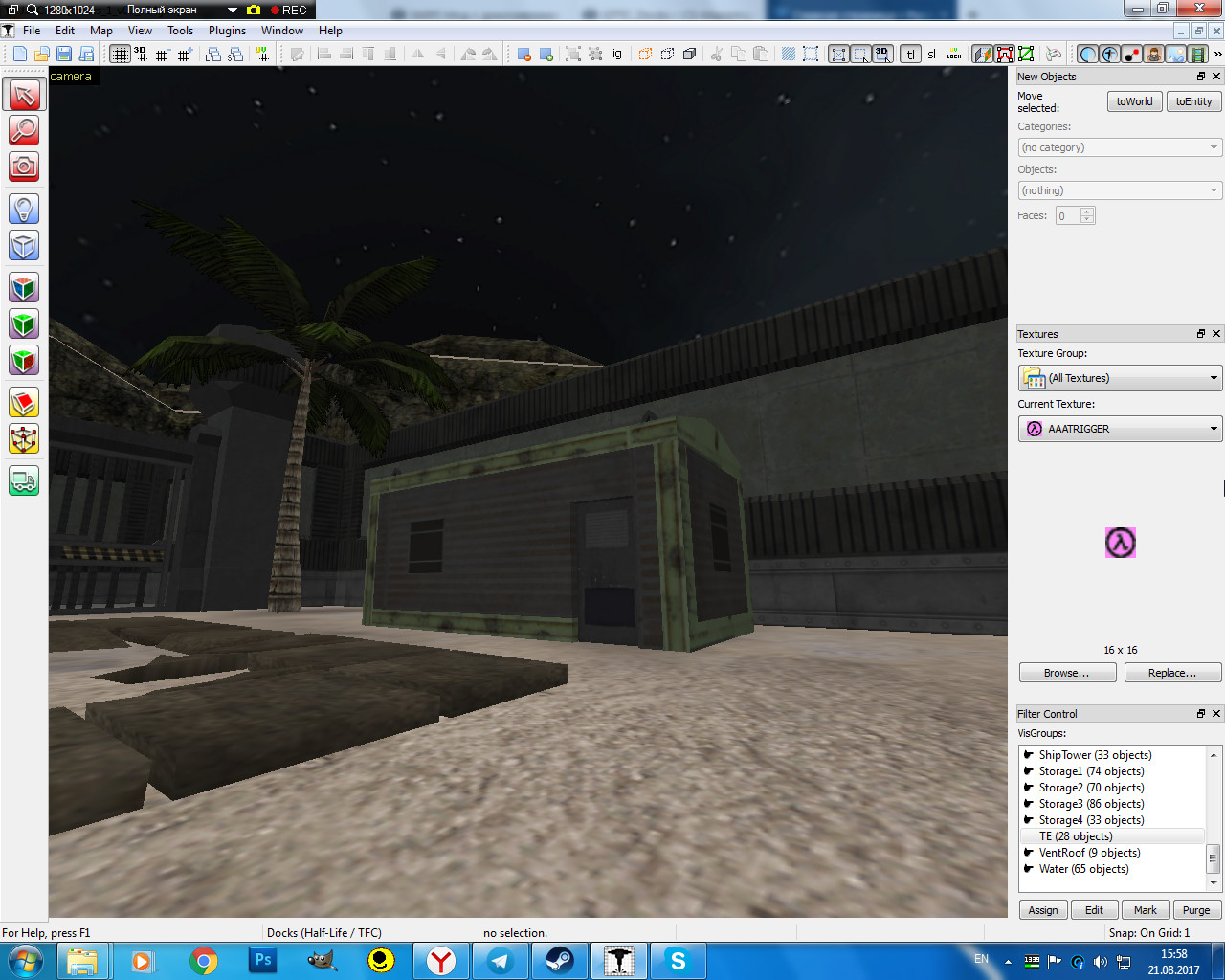Open the Tools menu
Screen dimensions: 1225x980
tap(180, 31)
